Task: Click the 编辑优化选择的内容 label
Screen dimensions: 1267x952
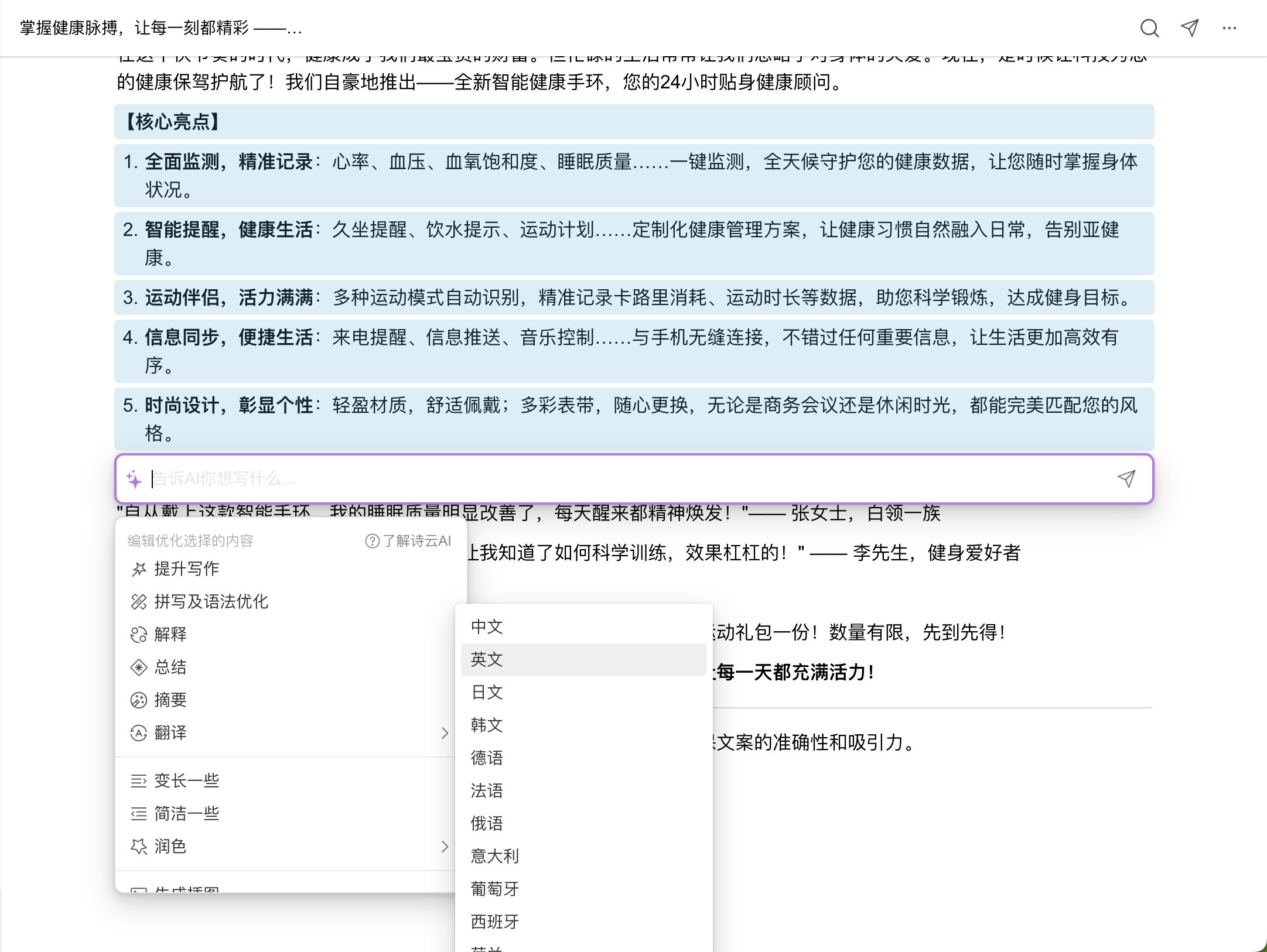Action: 190,540
